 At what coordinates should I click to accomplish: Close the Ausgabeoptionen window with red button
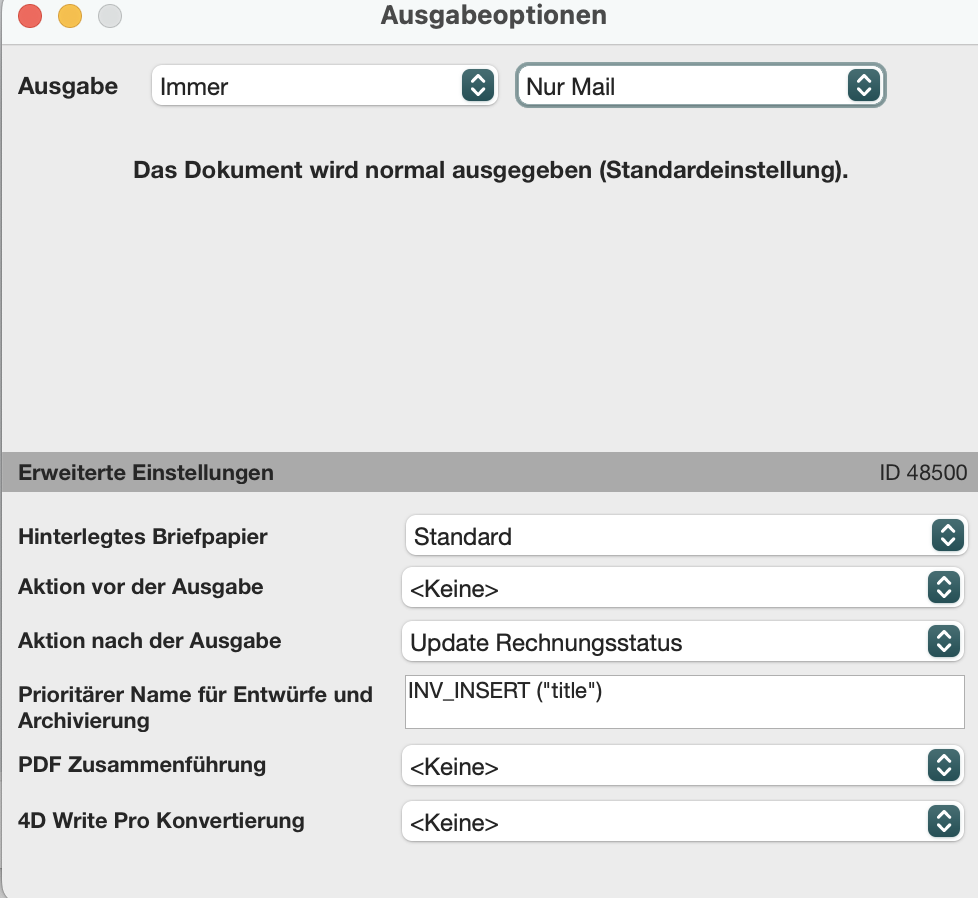30,16
